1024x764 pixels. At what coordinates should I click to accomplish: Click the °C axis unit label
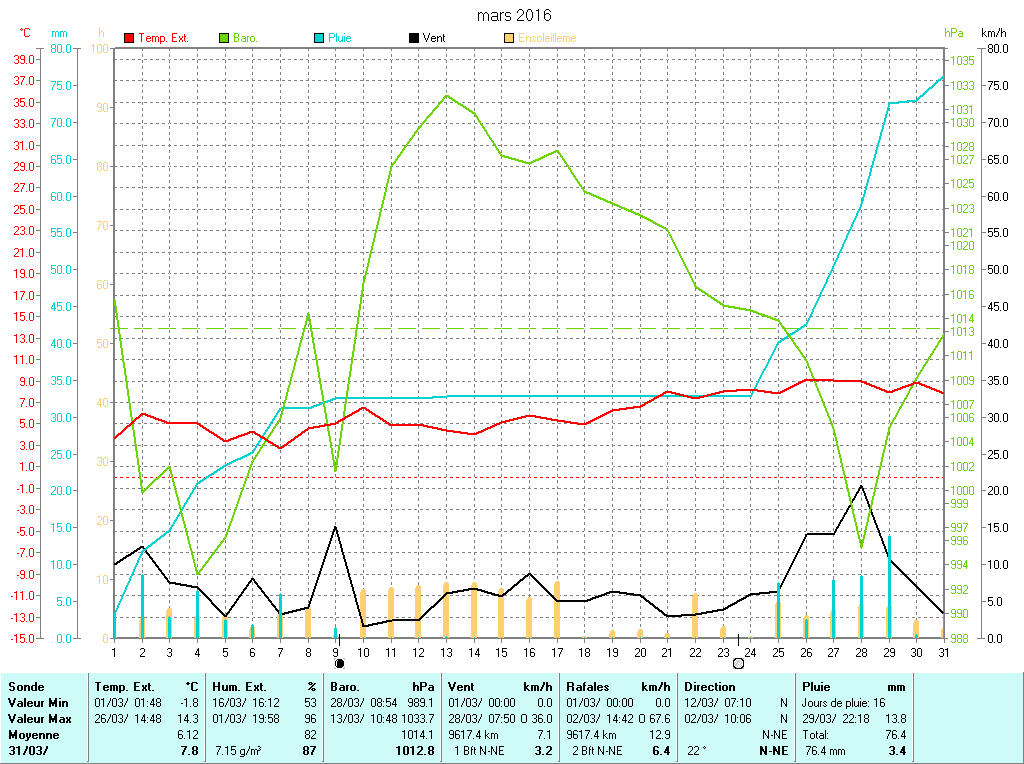25,33
